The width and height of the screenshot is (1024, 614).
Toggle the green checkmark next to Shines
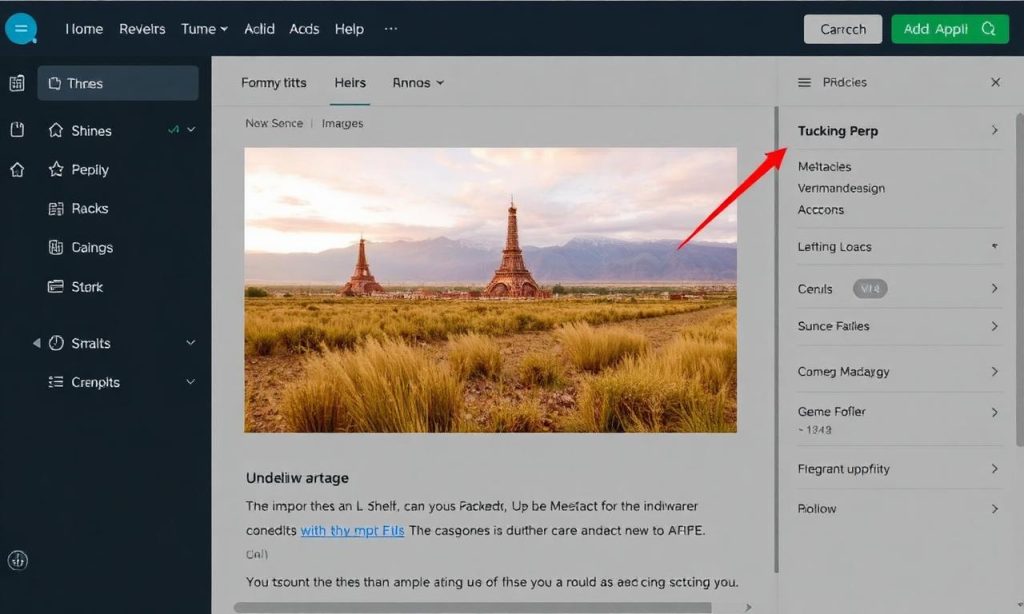(x=173, y=130)
